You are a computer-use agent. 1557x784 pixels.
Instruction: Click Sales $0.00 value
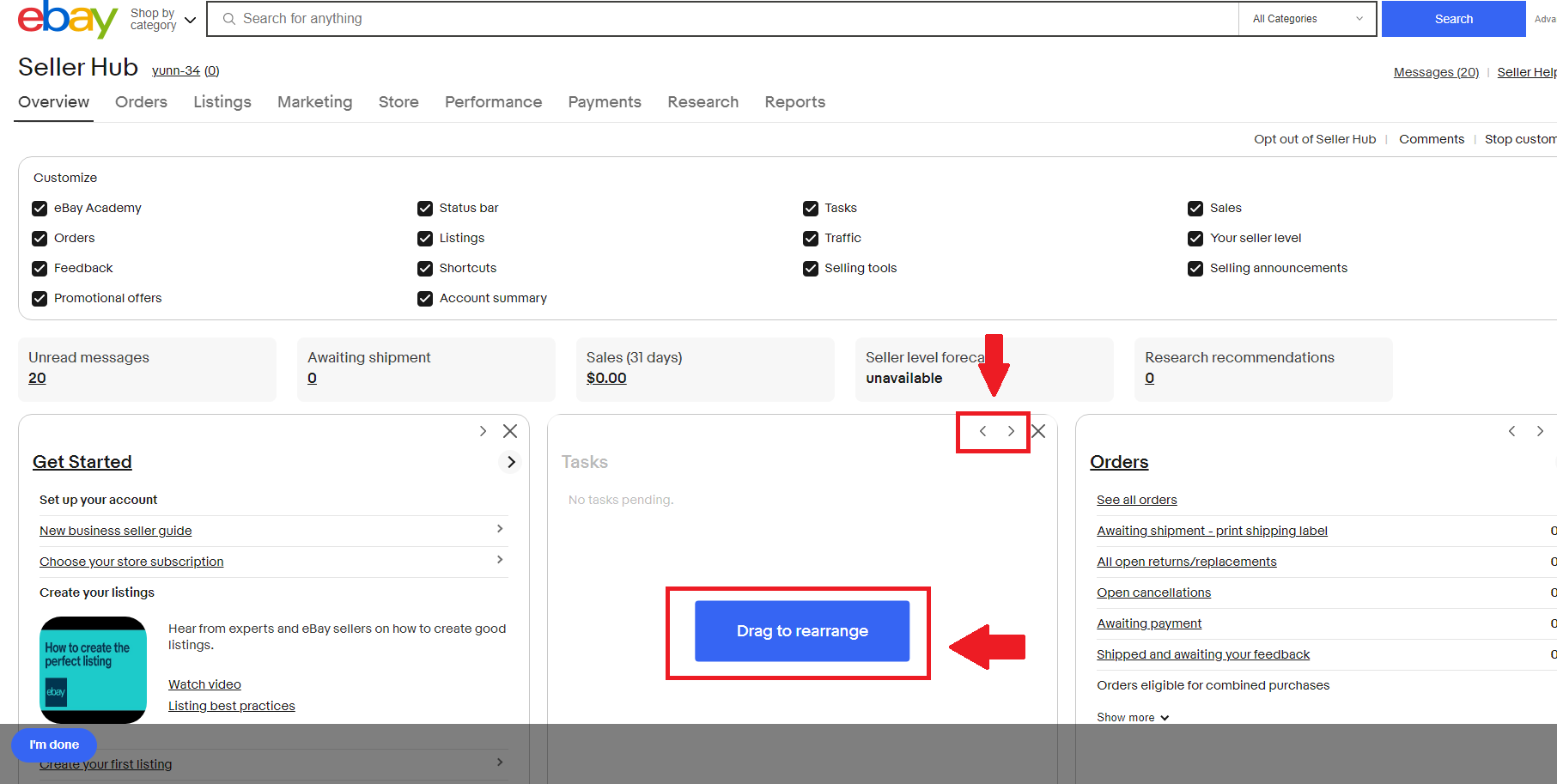[x=606, y=378]
